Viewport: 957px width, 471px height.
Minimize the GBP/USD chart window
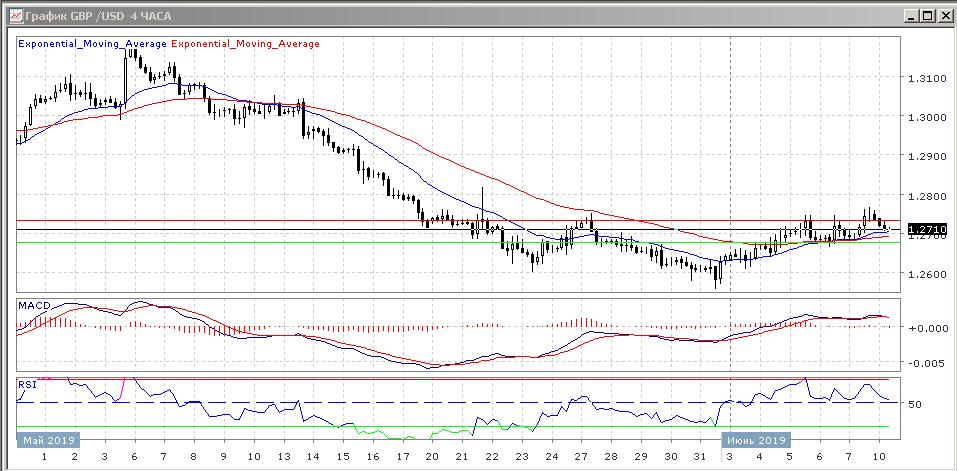pyautogui.click(x=909, y=16)
